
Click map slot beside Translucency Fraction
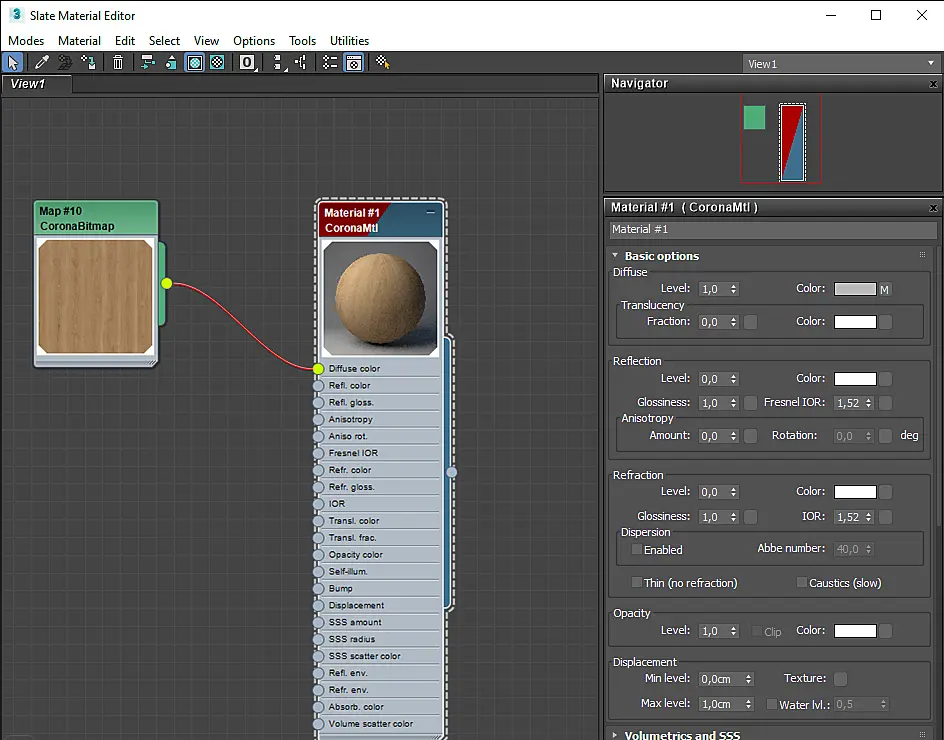(751, 322)
